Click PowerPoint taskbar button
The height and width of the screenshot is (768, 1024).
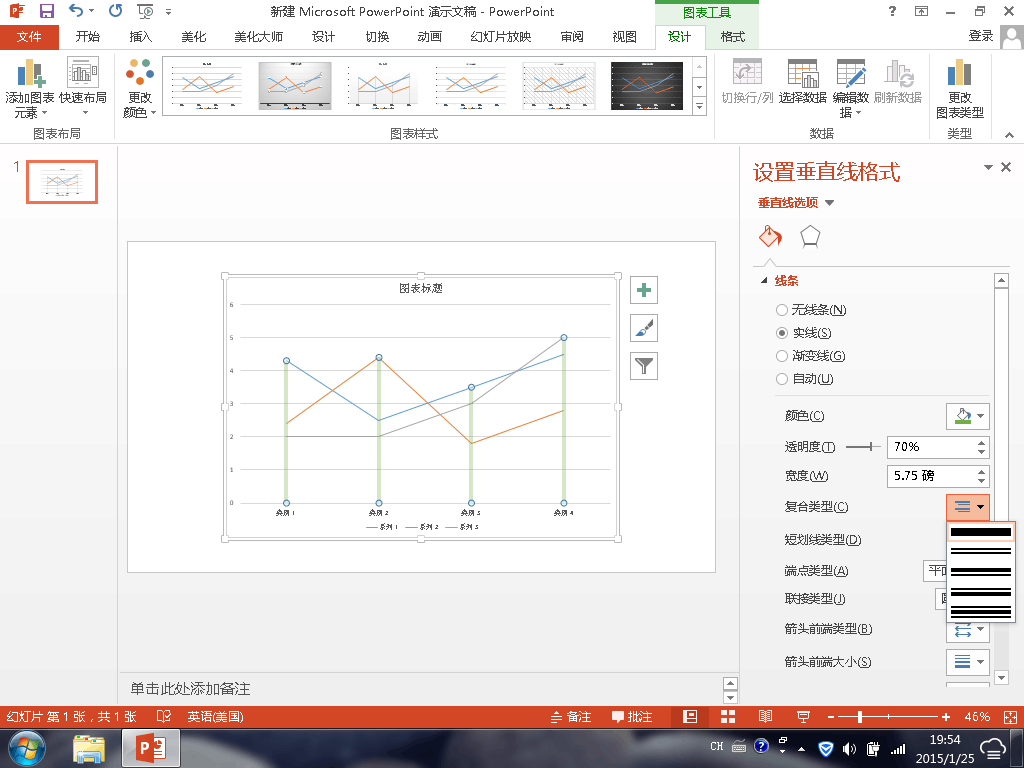pos(151,748)
